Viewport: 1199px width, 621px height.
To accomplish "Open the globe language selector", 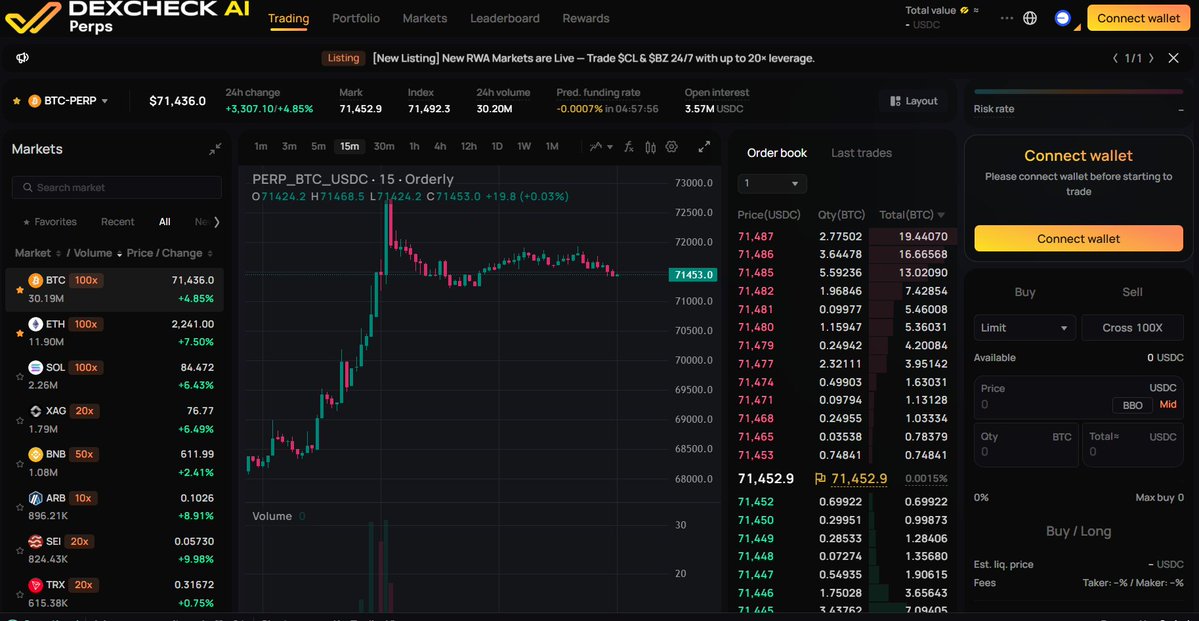I will tap(1030, 18).
